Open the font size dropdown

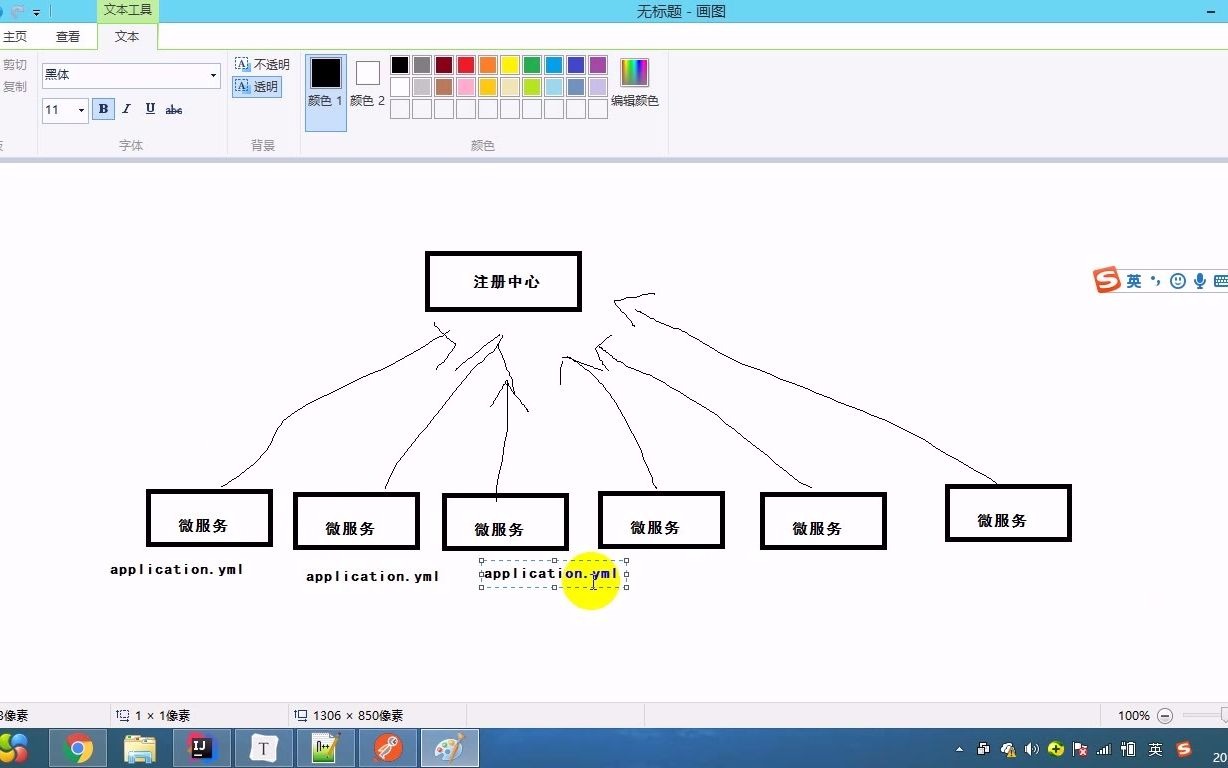(79, 110)
